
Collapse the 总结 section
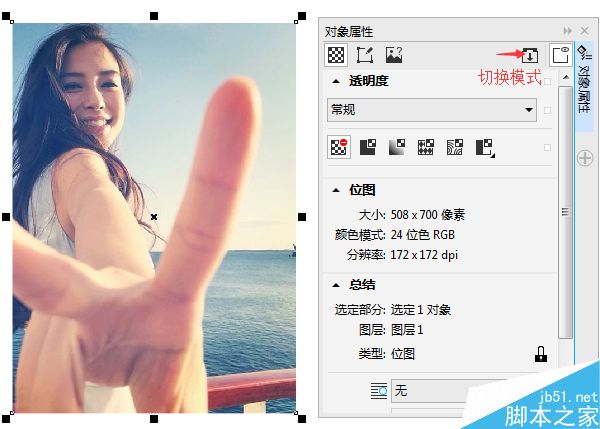(336, 285)
